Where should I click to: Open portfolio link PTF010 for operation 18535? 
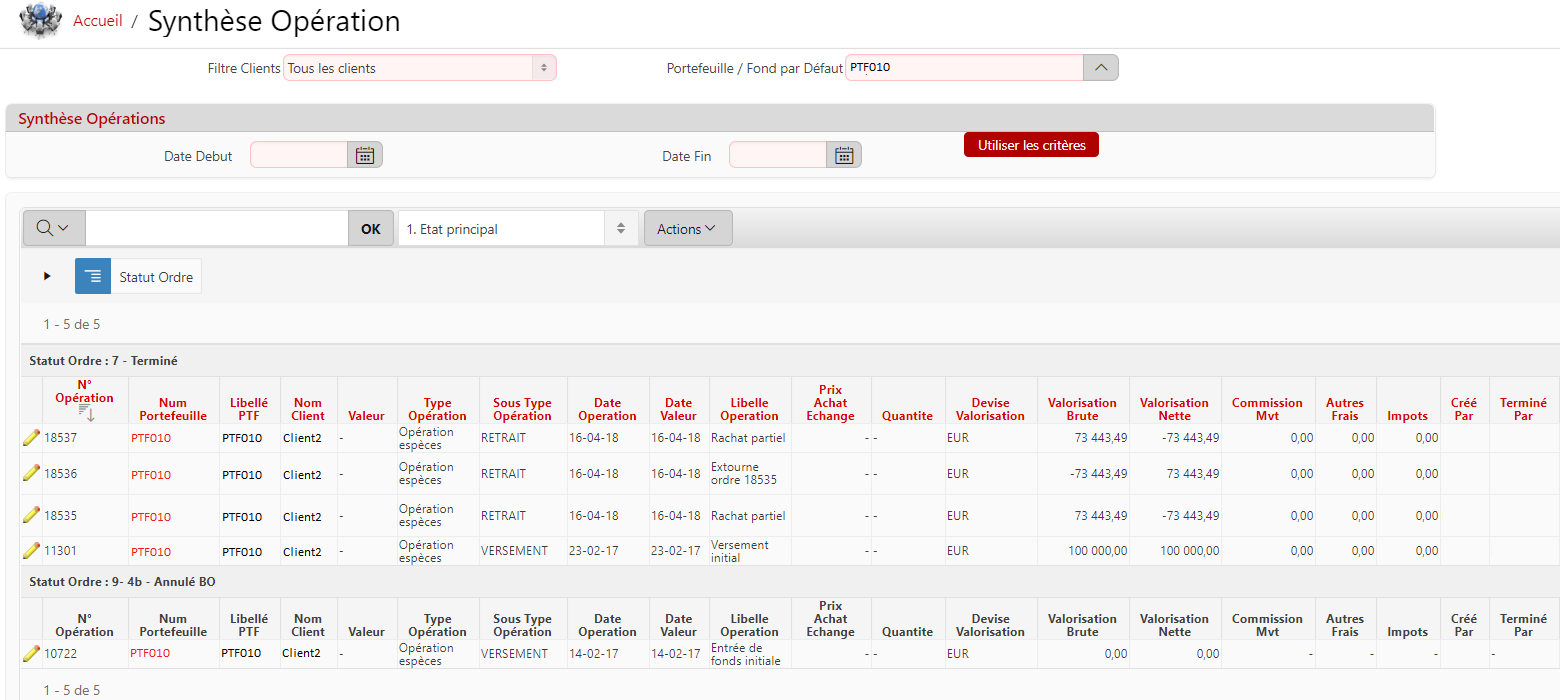[x=151, y=517]
